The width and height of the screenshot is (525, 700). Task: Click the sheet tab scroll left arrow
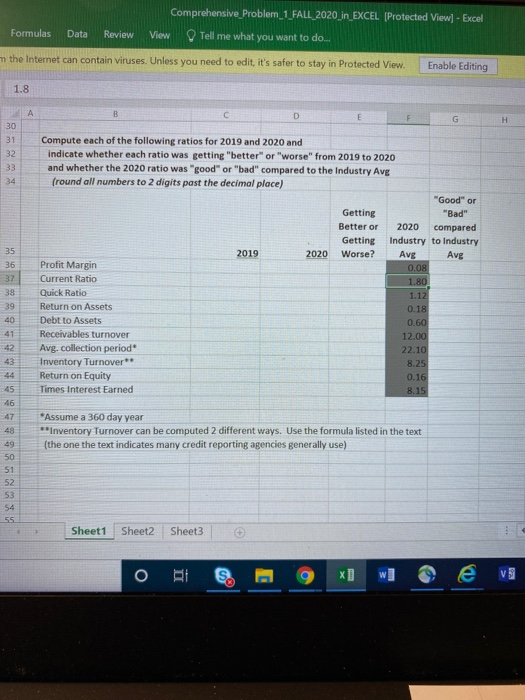pos(18,531)
